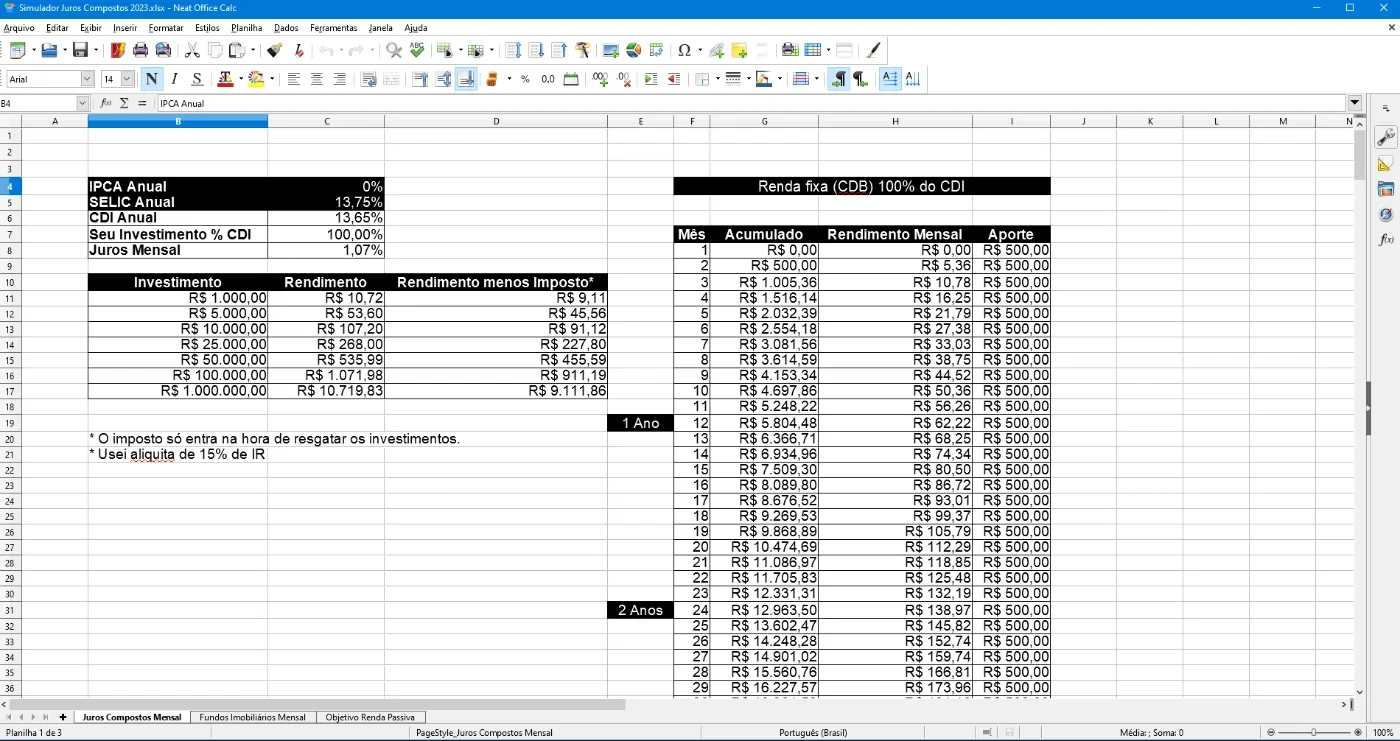
Task: Open the Name Box B4 dropdown
Action: point(83,103)
